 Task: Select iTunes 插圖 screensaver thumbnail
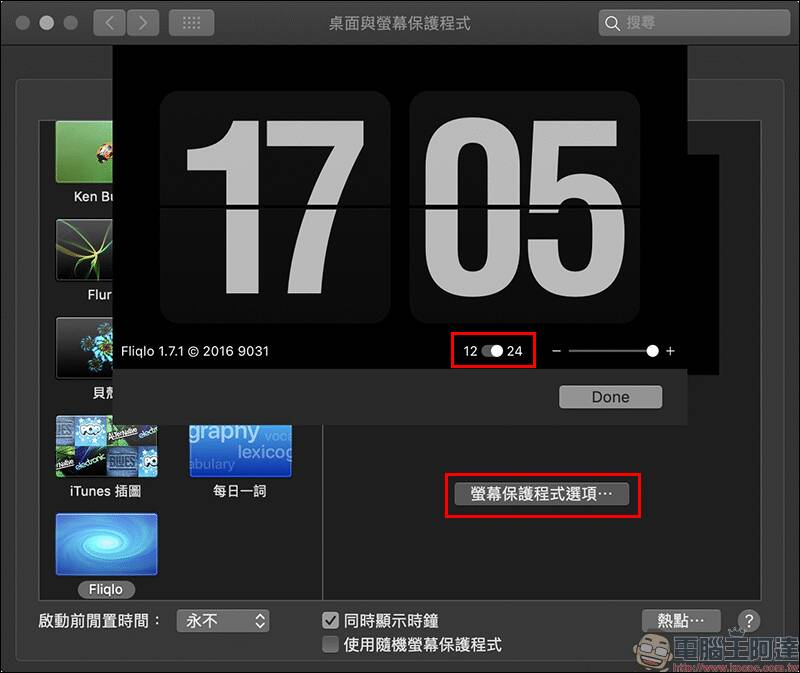coord(107,446)
